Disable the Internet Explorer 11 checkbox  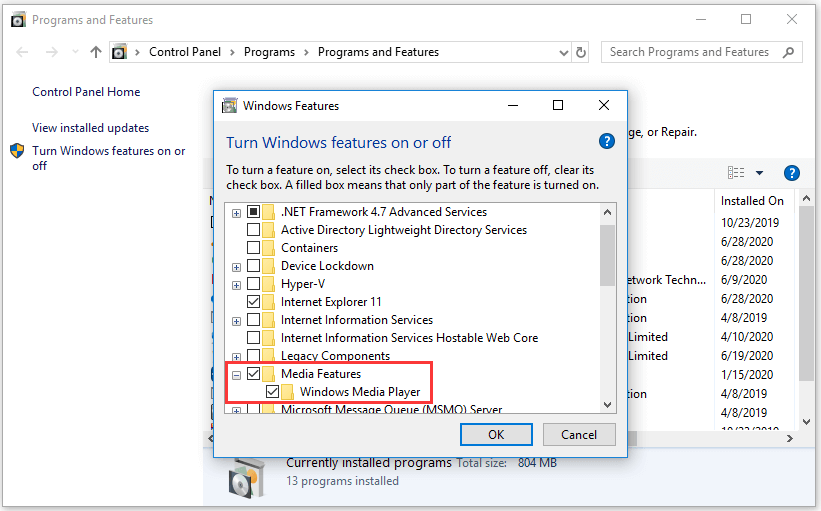[x=254, y=302]
